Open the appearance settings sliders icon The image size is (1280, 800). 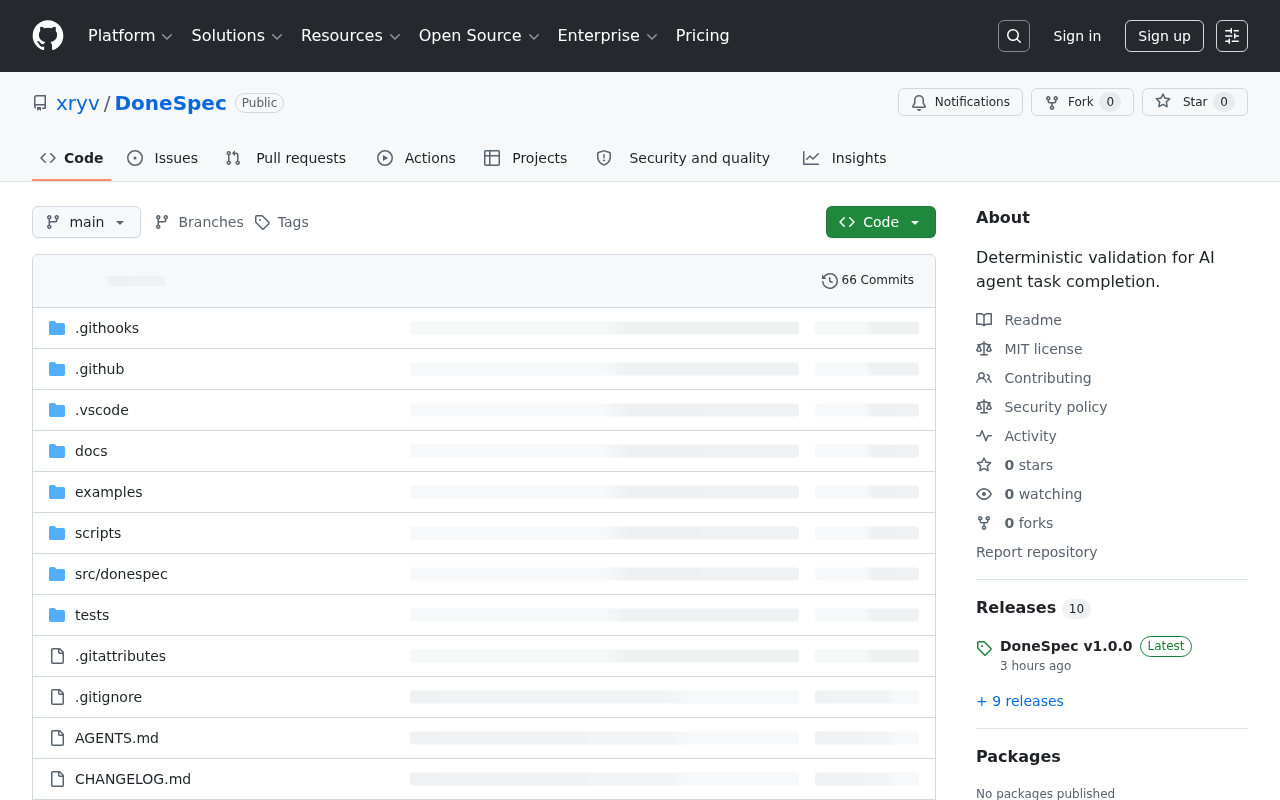1232,36
